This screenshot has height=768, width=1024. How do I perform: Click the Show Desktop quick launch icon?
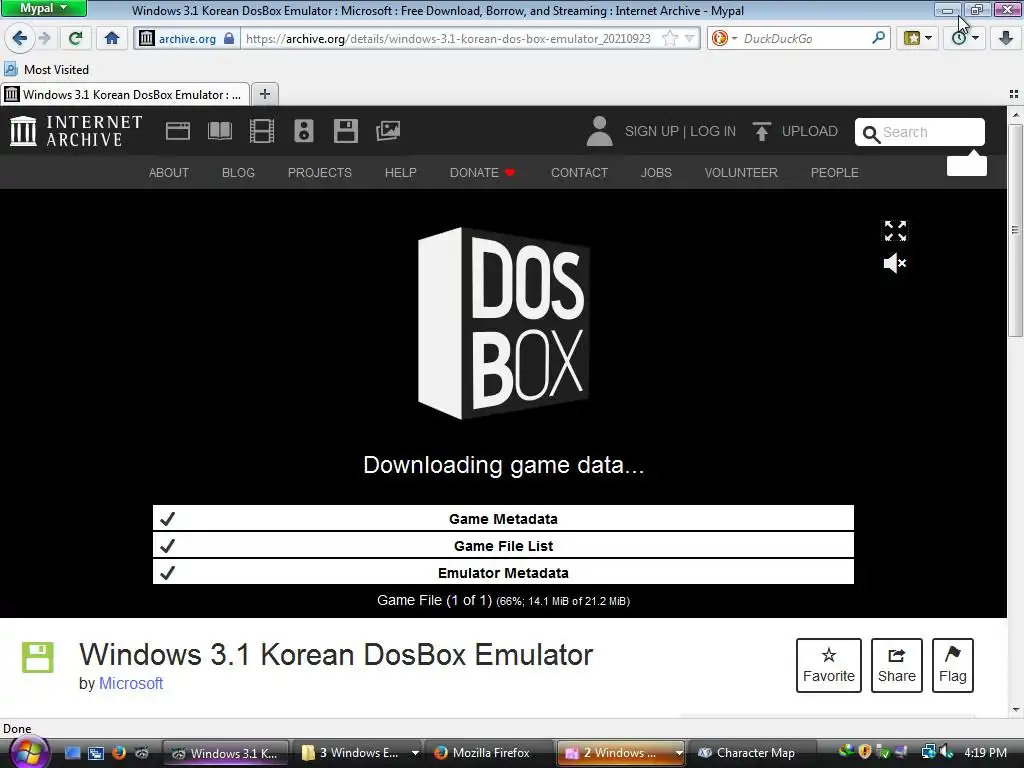tap(72, 753)
